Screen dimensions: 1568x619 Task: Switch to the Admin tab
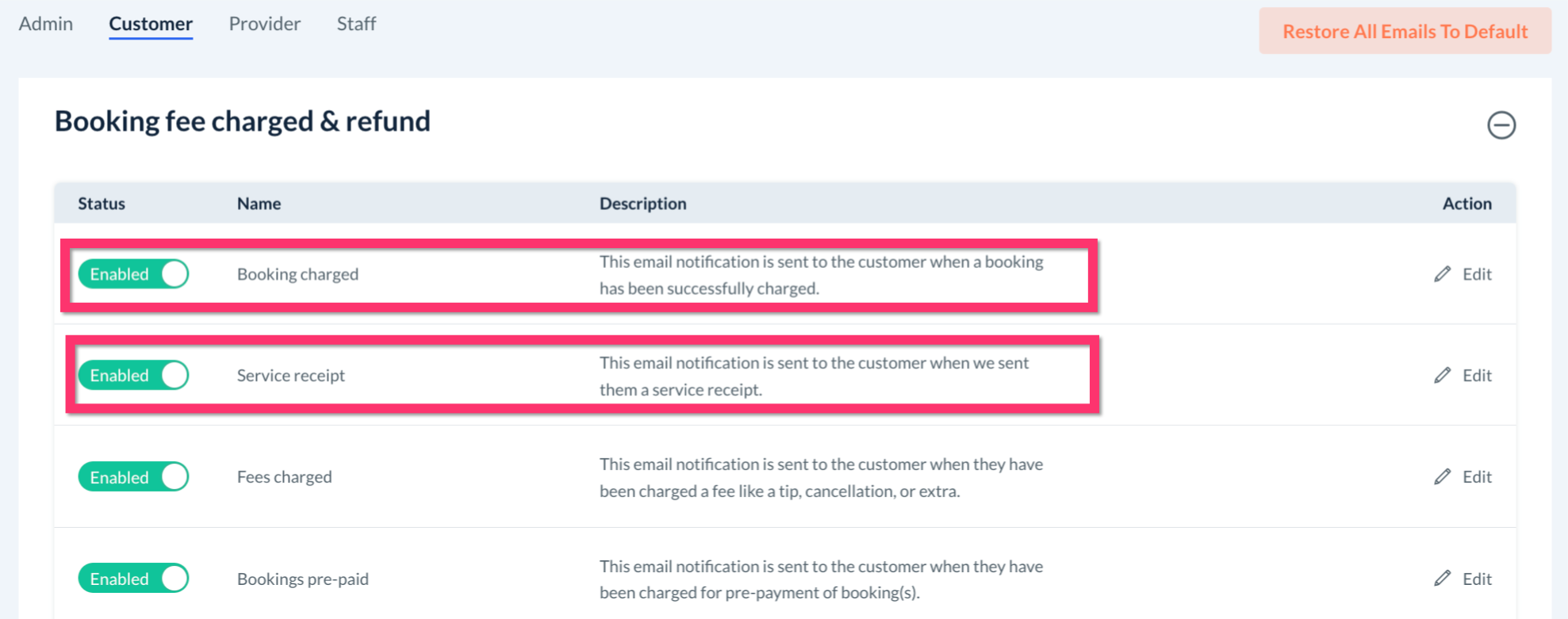[46, 24]
